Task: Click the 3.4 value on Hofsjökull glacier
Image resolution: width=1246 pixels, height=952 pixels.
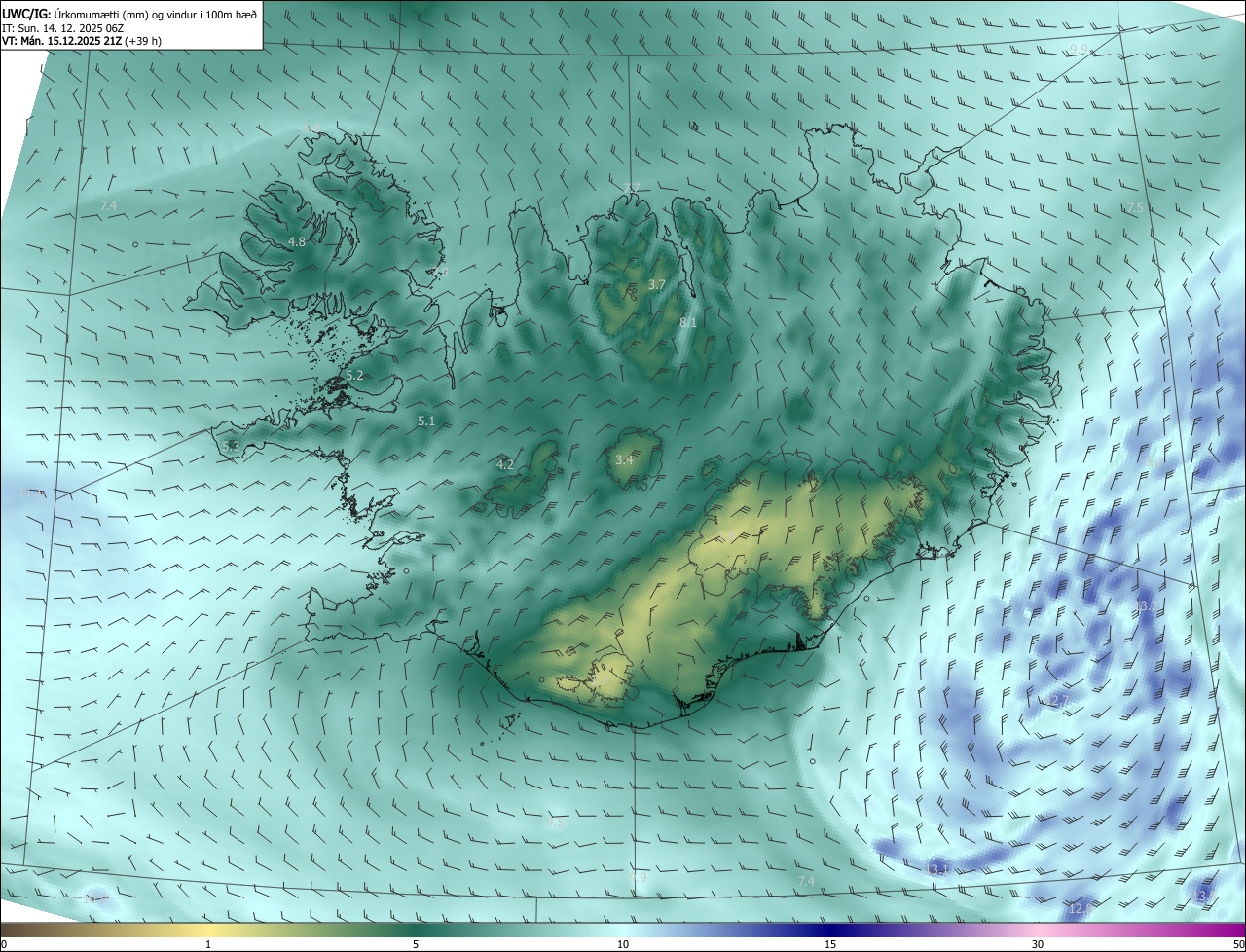Action: 625,459
